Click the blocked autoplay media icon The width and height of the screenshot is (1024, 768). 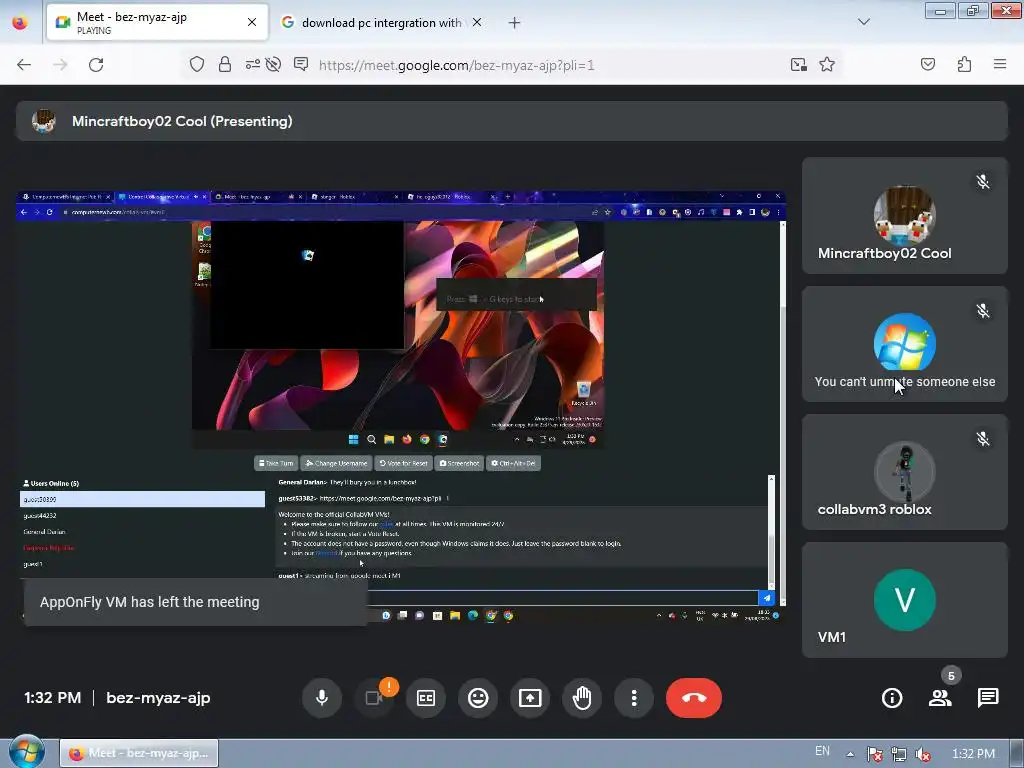[274, 64]
